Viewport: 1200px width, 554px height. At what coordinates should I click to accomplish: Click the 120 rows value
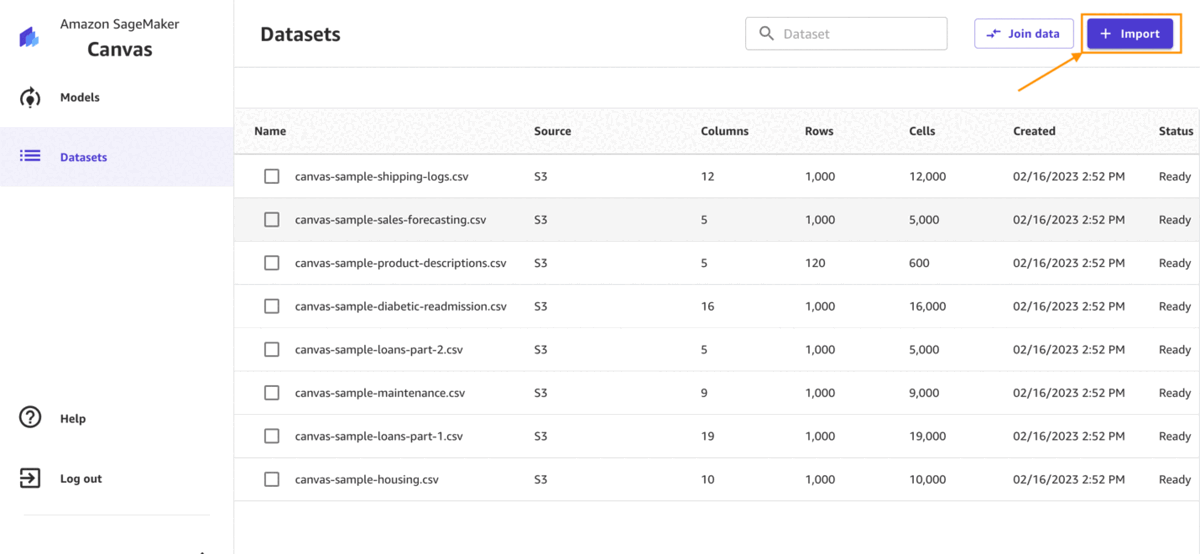point(815,263)
